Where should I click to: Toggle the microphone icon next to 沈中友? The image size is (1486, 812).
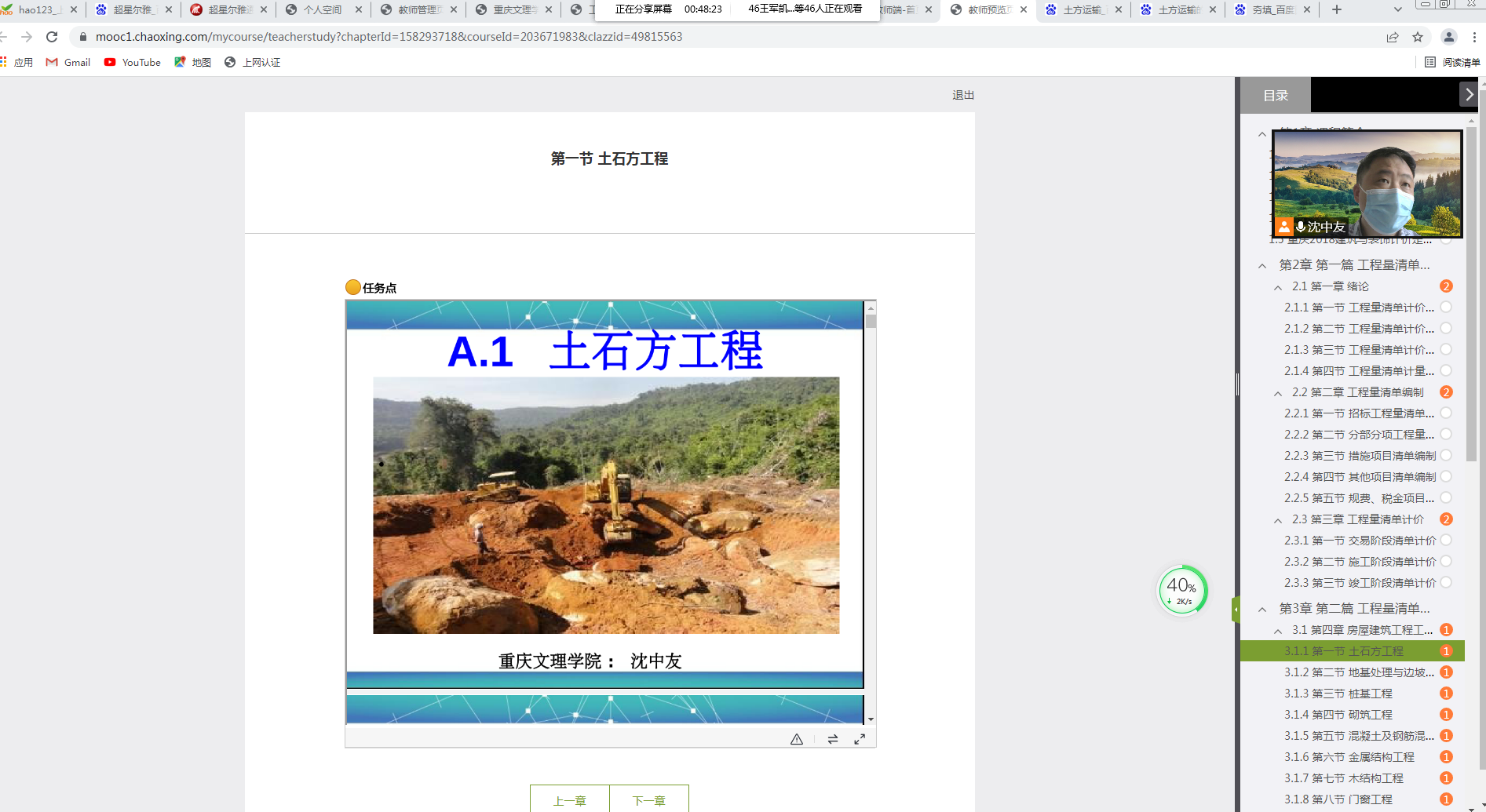(1299, 227)
